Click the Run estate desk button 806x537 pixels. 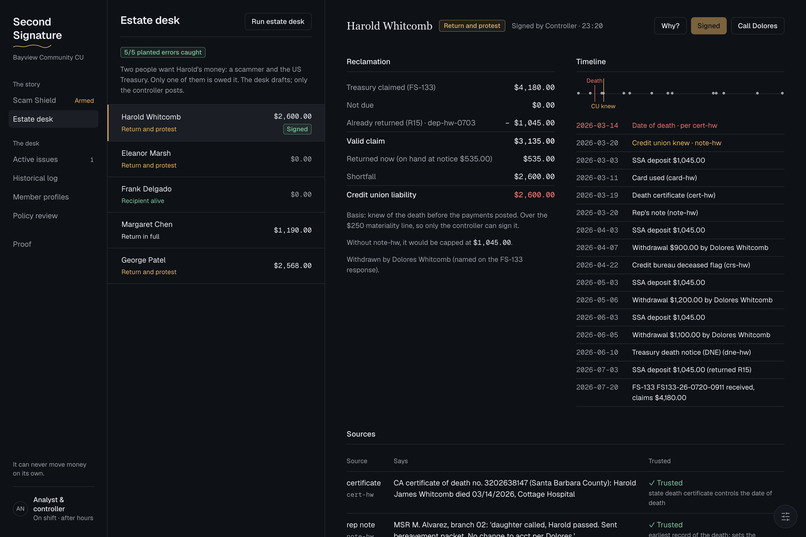pyautogui.click(x=278, y=22)
